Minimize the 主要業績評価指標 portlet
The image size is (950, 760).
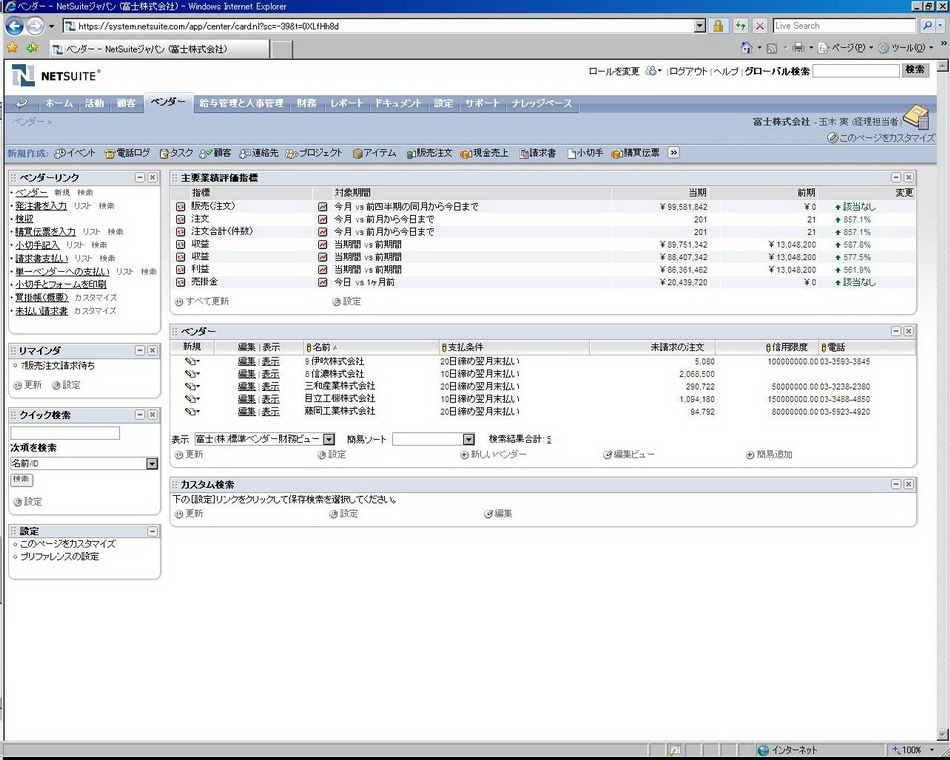(x=896, y=178)
